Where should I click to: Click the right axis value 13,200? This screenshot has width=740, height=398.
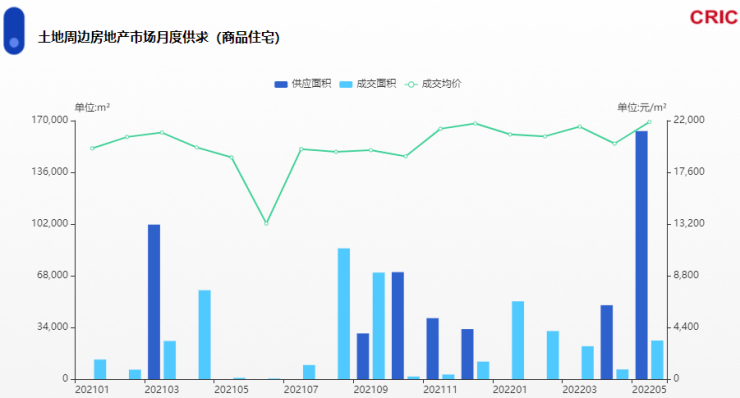689,223
